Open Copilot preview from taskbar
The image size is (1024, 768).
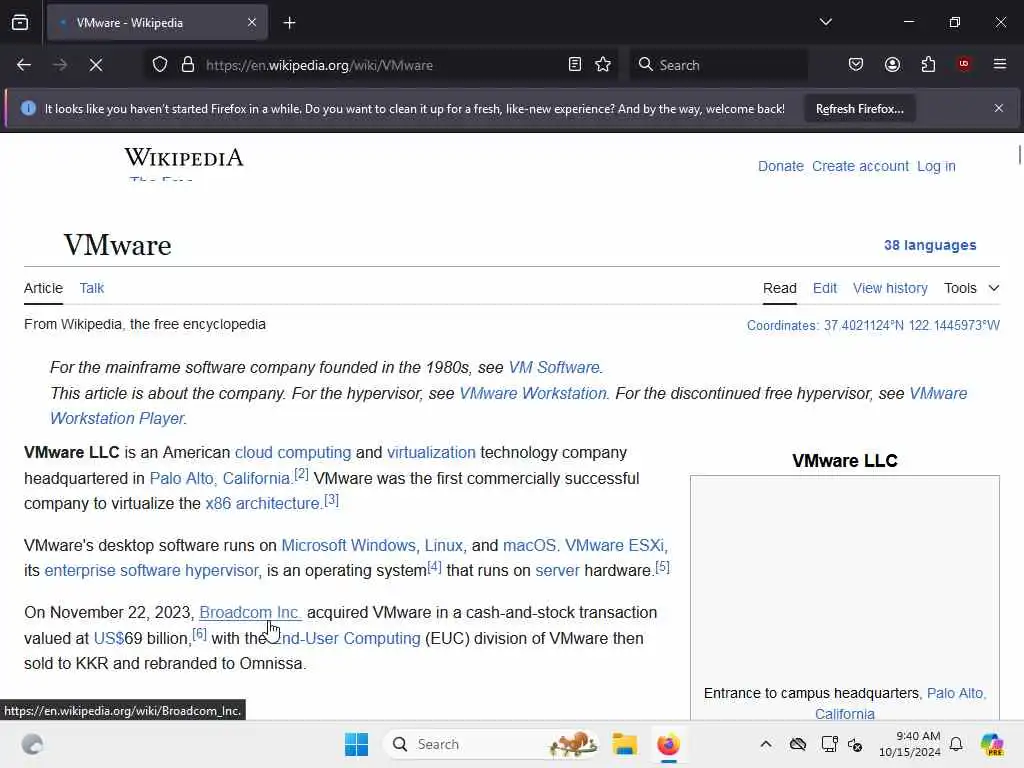(x=992, y=744)
